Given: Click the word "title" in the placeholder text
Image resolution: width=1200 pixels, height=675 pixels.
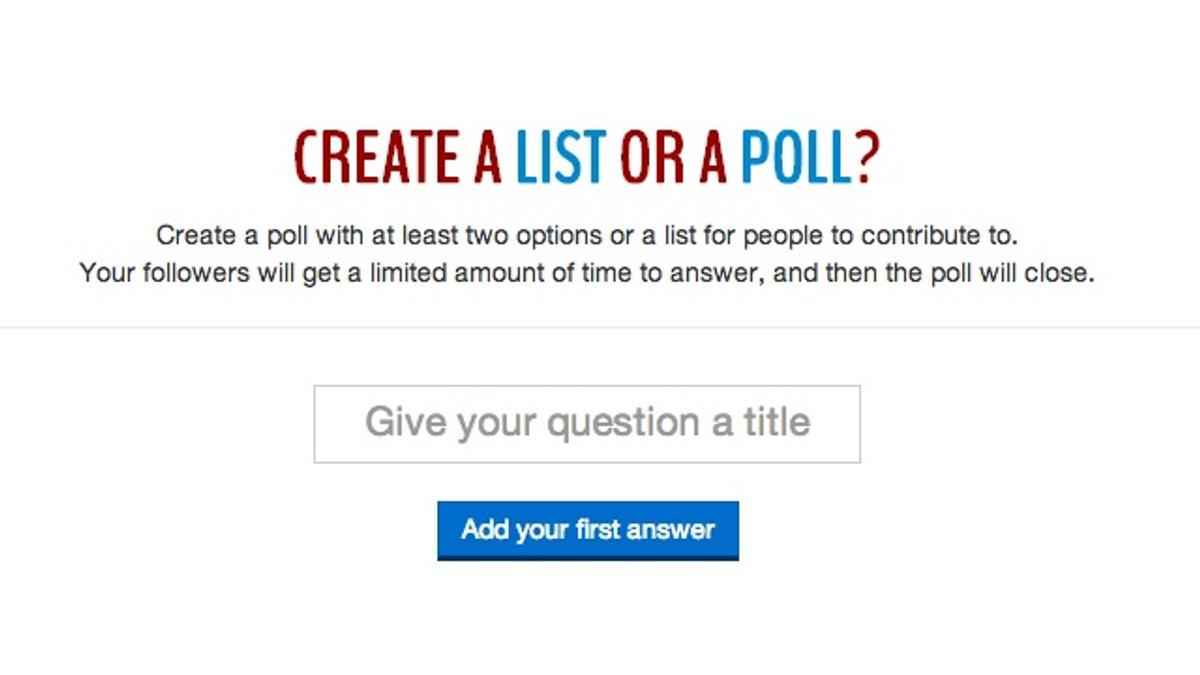Looking at the screenshot, I should pos(776,423).
